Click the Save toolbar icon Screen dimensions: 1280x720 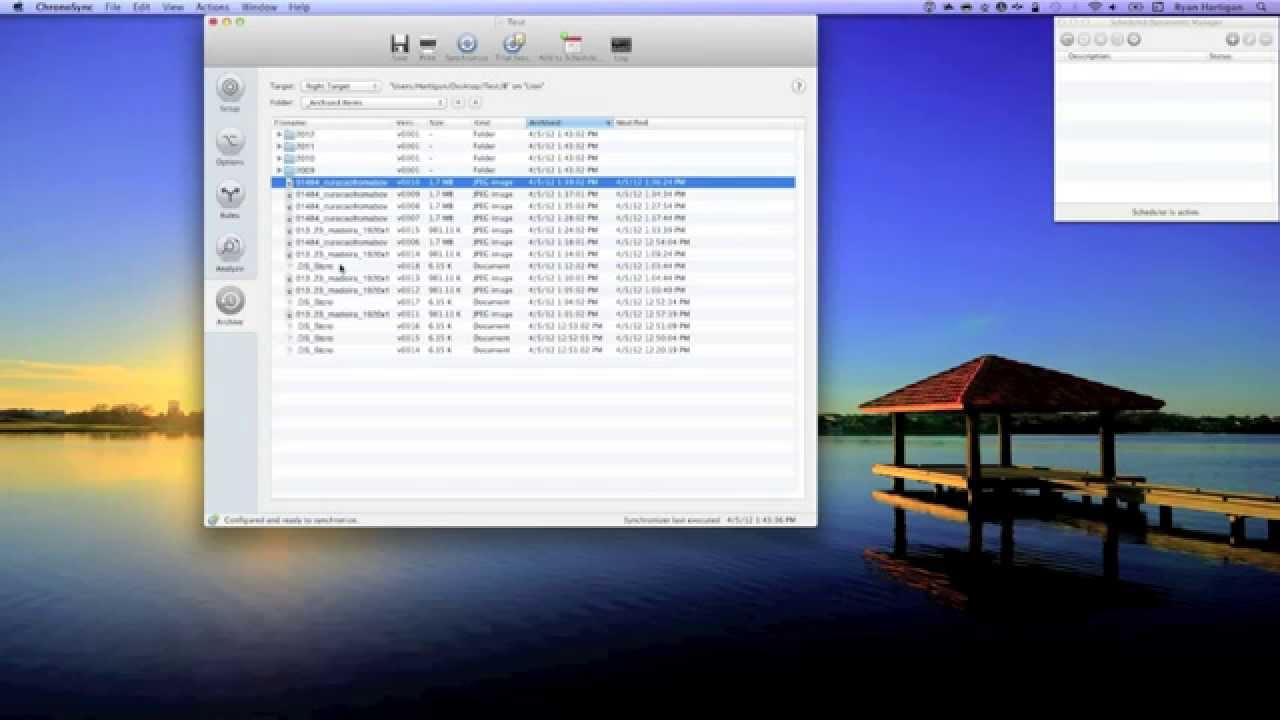(x=400, y=44)
